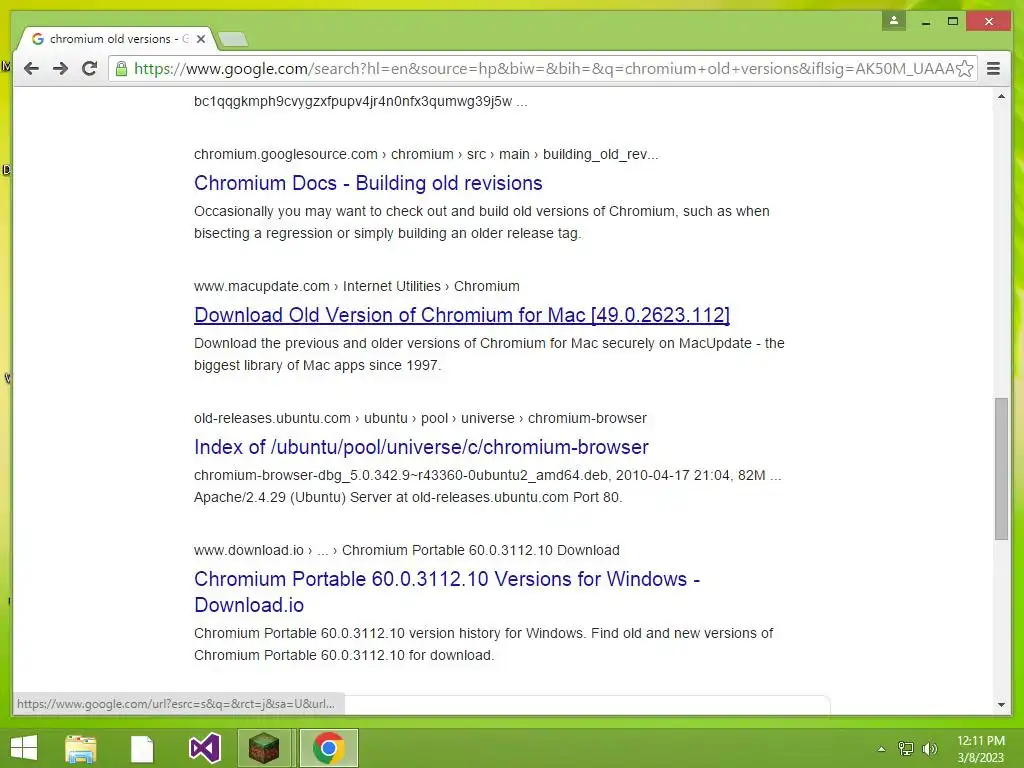View secure padlock site information
Viewport: 1024px width, 768px height.
tap(121, 69)
